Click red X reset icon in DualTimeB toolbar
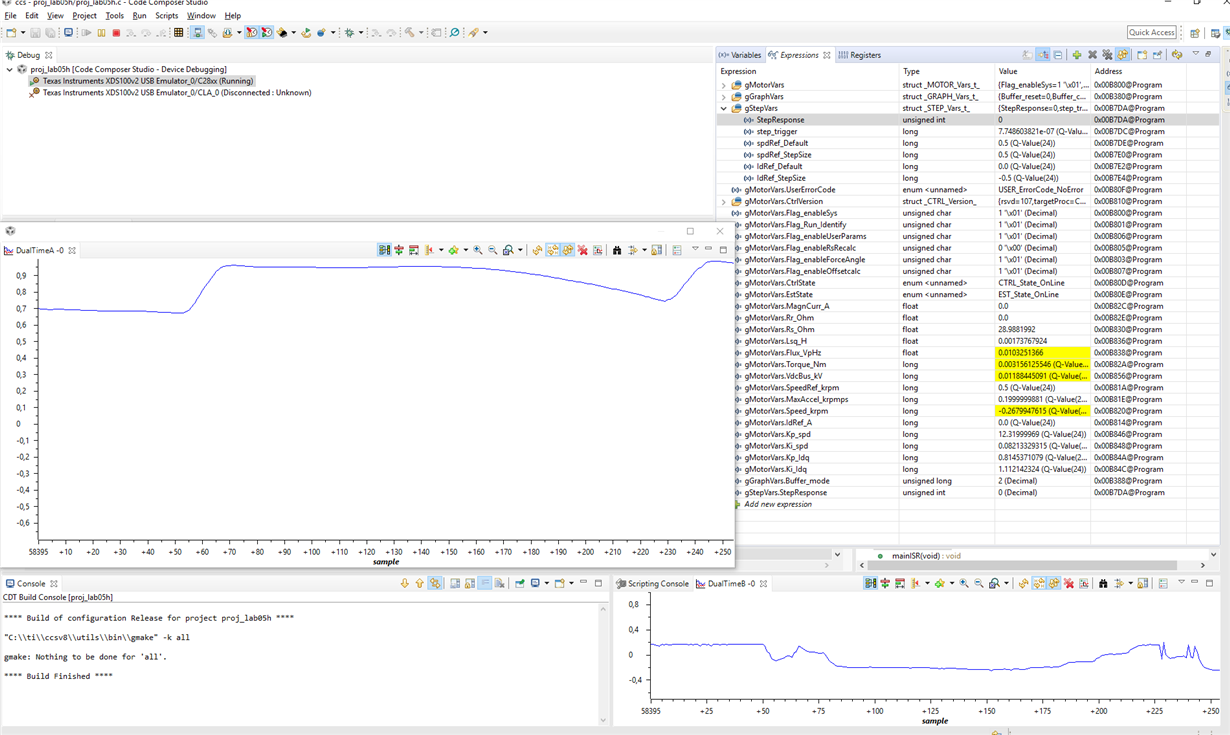1230x735 pixels. tap(1069, 583)
